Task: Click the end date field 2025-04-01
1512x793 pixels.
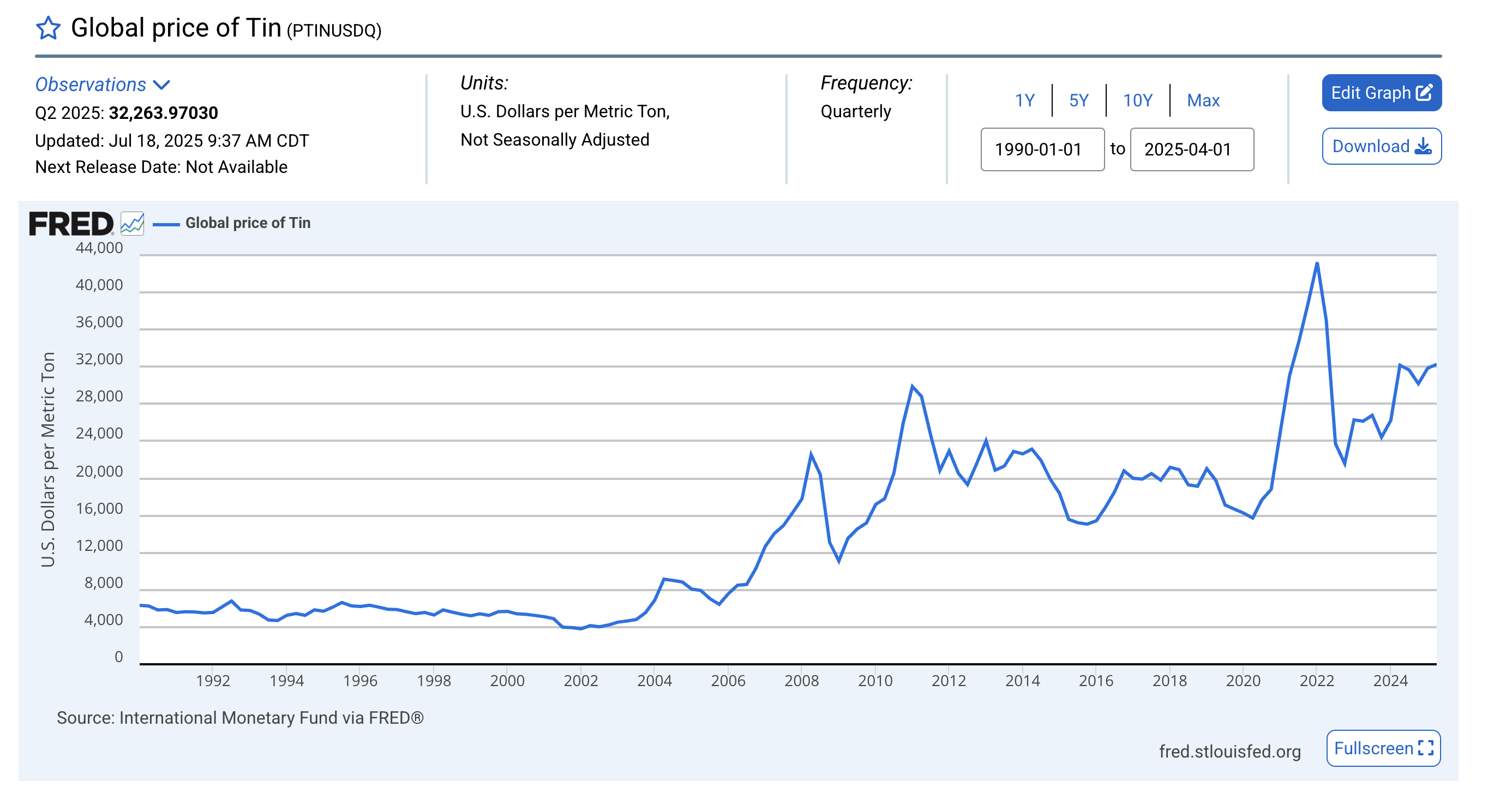Action: (x=1191, y=149)
